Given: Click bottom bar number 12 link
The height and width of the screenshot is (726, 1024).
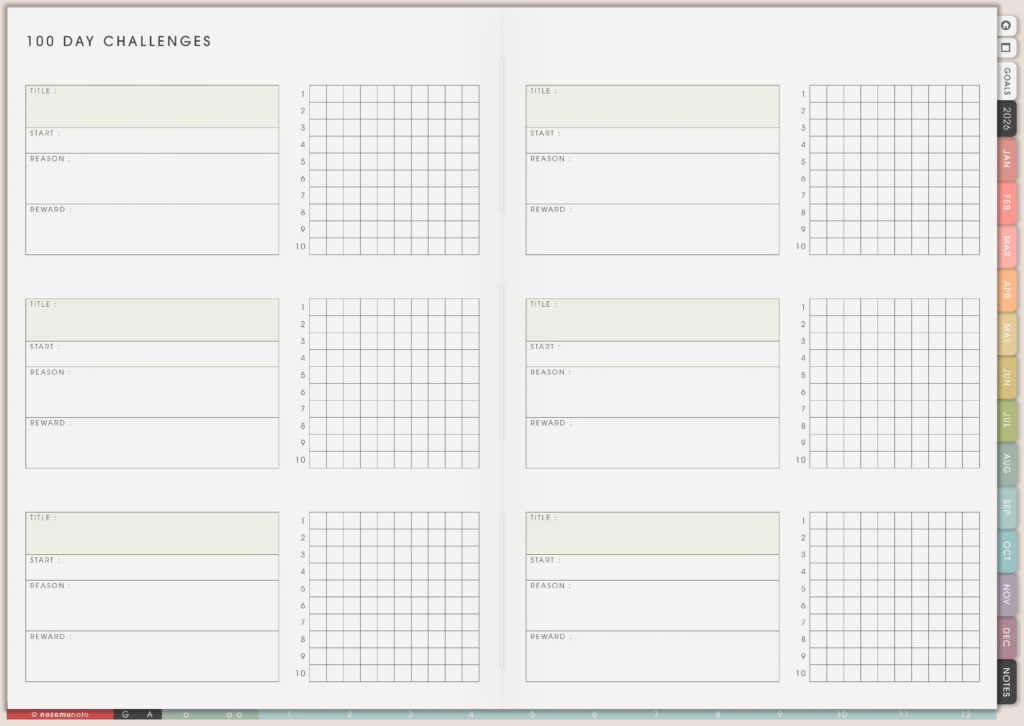Looking at the screenshot, I should (965, 715).
